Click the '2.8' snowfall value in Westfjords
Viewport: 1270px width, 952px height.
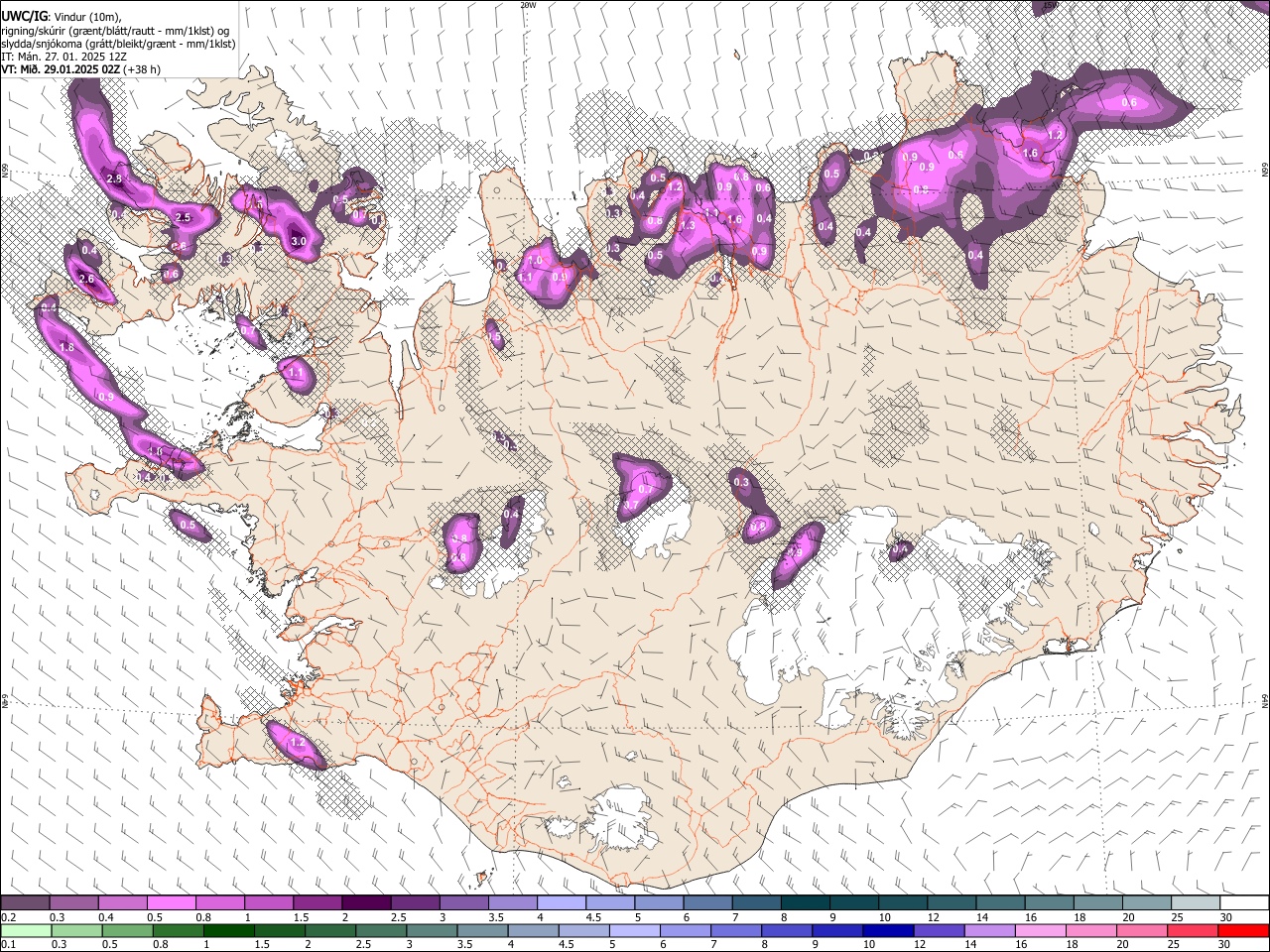[x=114, y=179]
